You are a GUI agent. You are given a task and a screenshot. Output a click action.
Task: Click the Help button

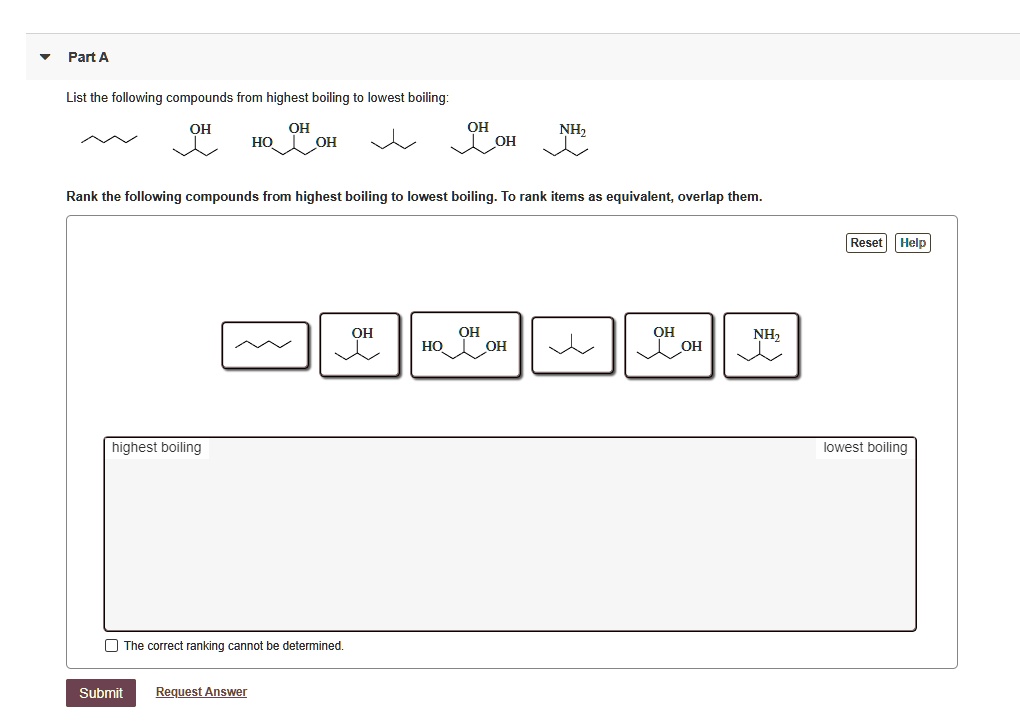[x=912, y=242]
